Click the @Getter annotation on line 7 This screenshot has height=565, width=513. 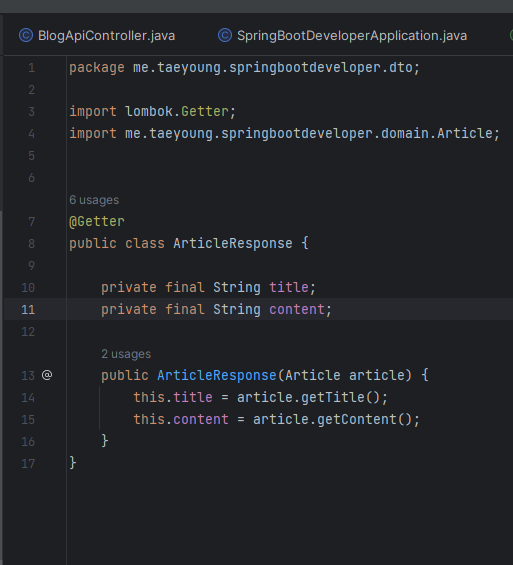[x=97, y=222]
